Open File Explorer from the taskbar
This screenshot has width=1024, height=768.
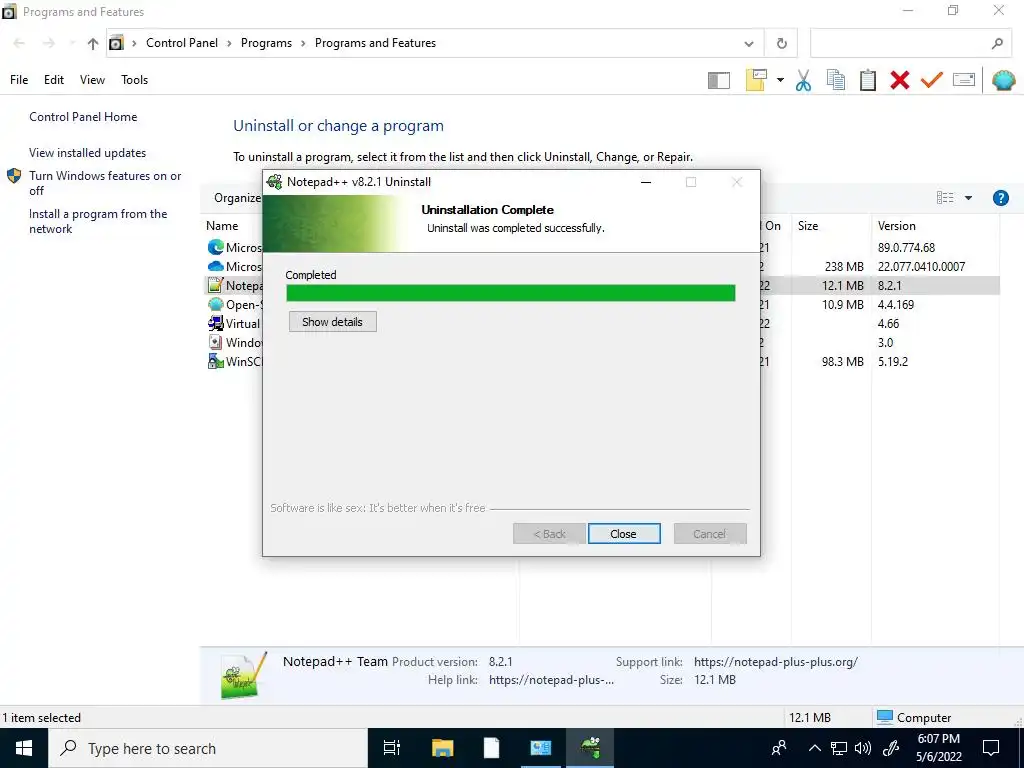click(x=442, y=748)
